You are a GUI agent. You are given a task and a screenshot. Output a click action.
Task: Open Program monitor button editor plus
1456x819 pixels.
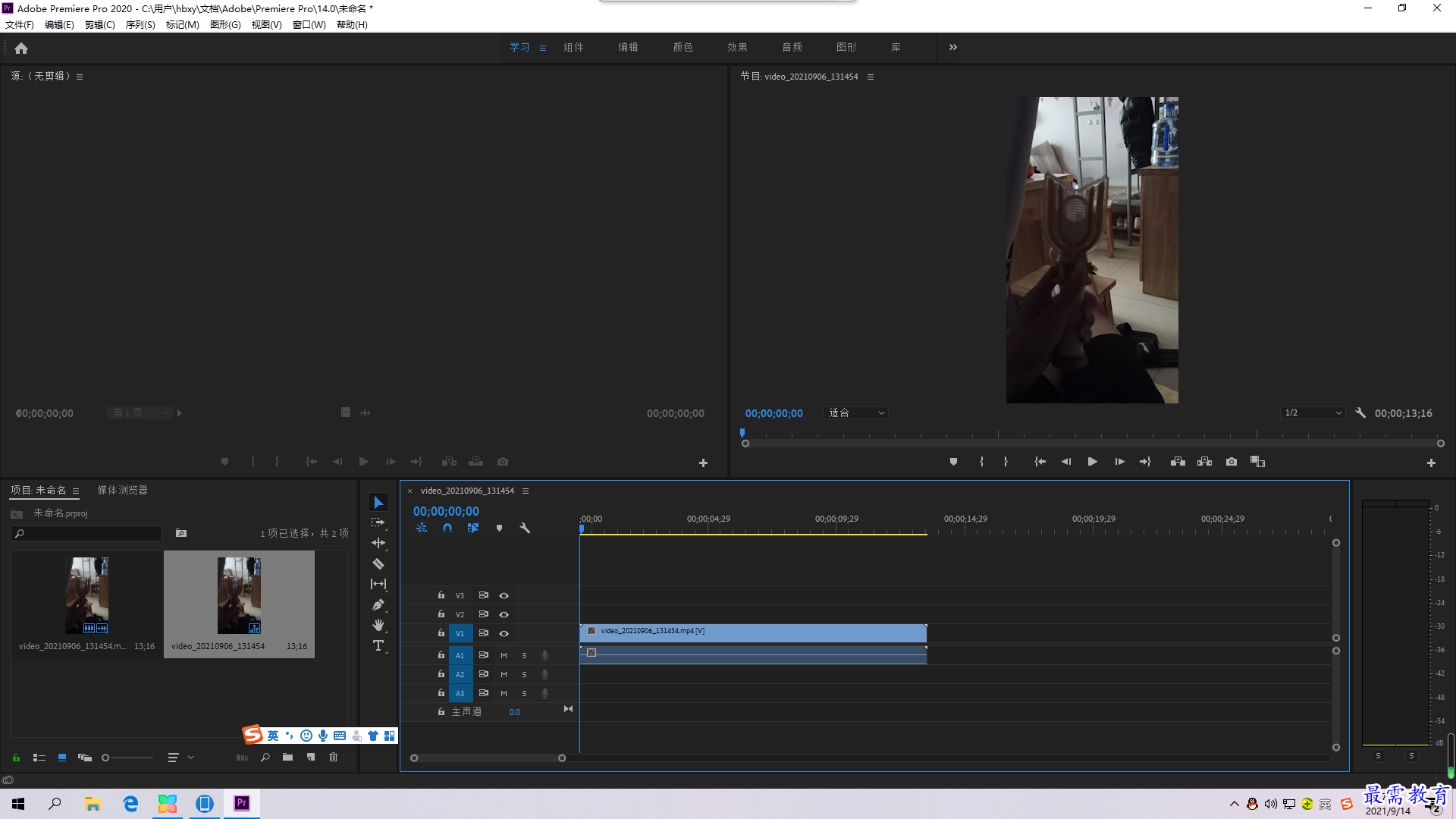click(1431, 463)
